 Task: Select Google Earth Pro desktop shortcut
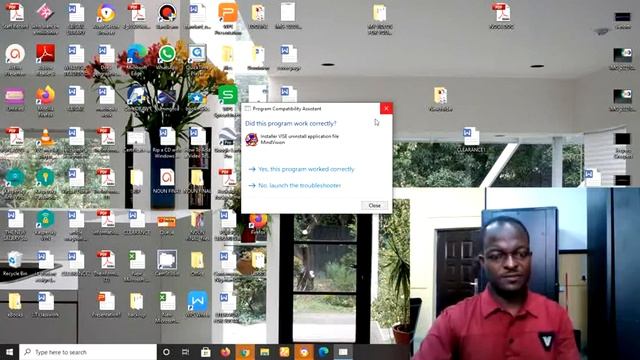[x=228, y=142]
